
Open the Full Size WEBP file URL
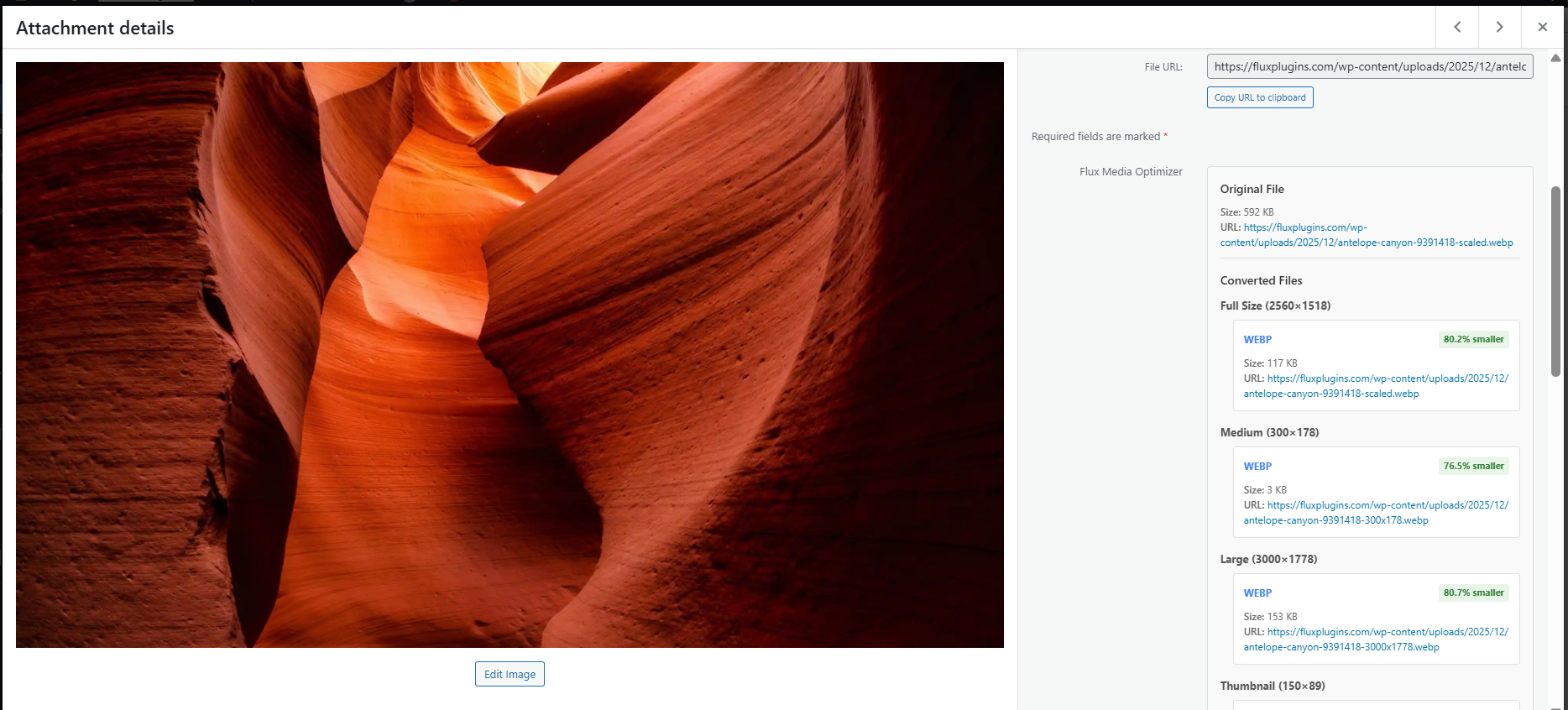tap(1376, 386)
